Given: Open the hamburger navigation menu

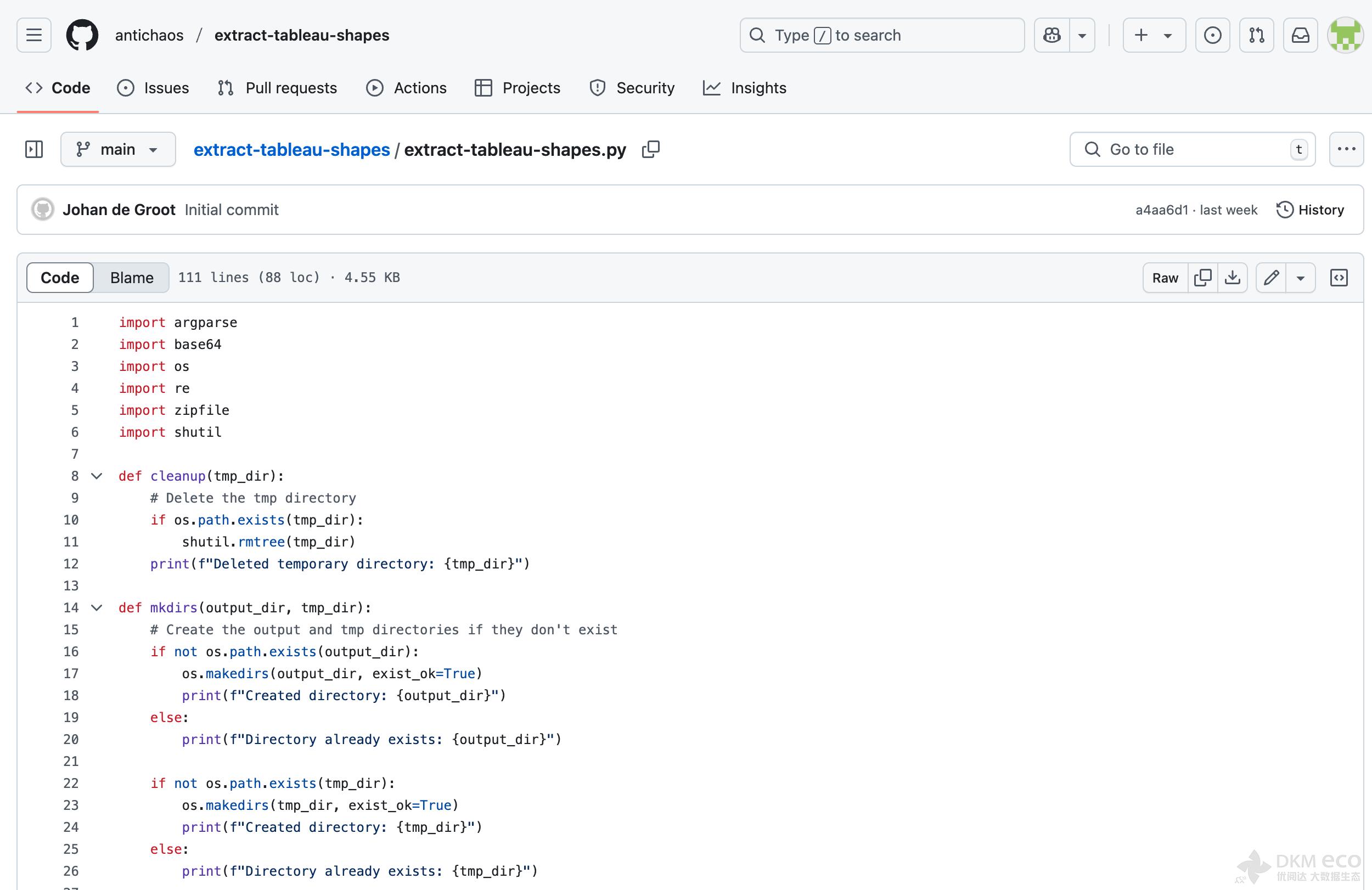Looking at the screenshot, I should [34, 35].
